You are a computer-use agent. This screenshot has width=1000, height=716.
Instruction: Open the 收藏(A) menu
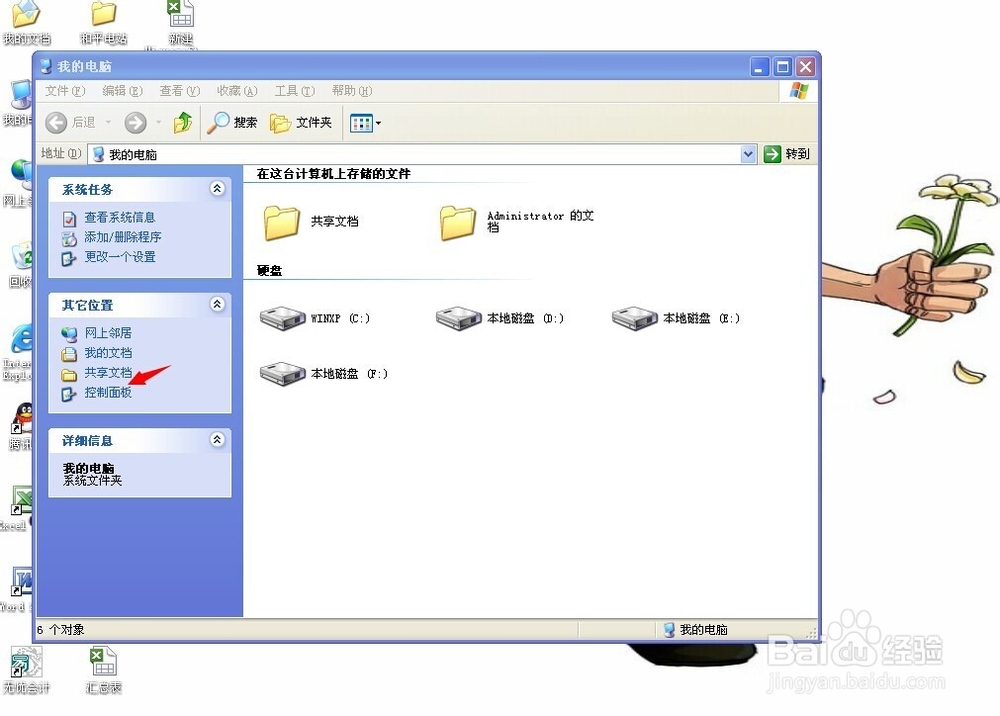click(237, 91)
